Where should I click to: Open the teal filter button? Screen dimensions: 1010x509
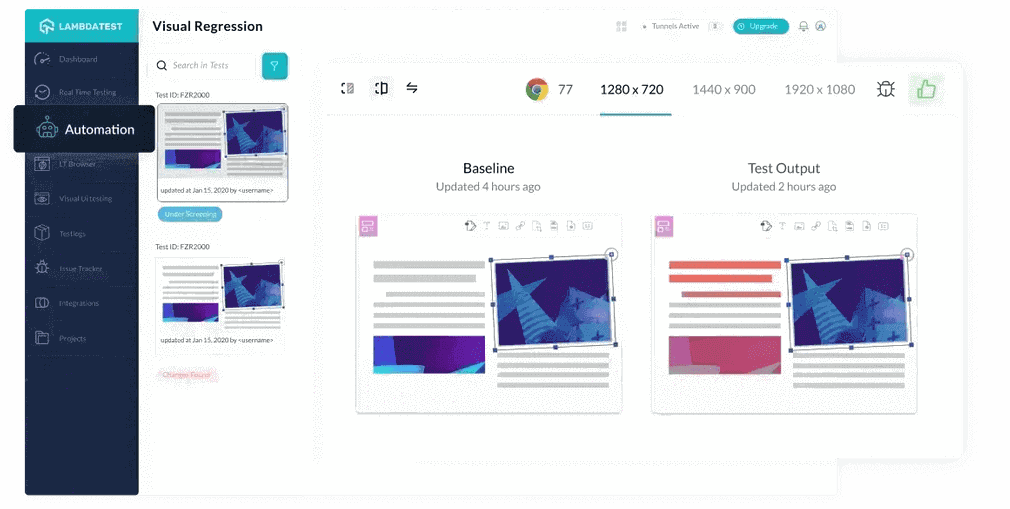tap(274, 66)
